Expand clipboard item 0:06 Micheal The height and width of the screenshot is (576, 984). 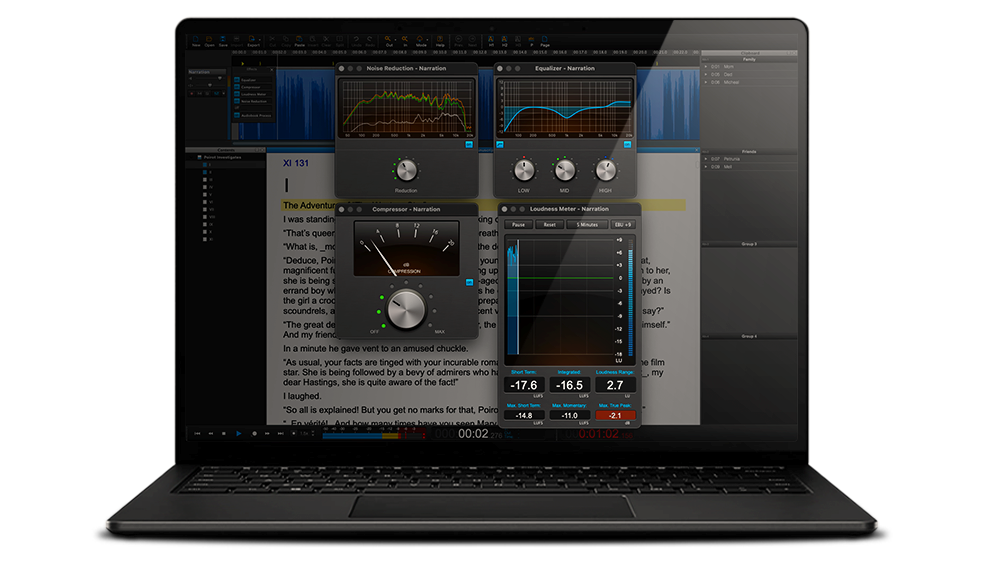[705, 82]
